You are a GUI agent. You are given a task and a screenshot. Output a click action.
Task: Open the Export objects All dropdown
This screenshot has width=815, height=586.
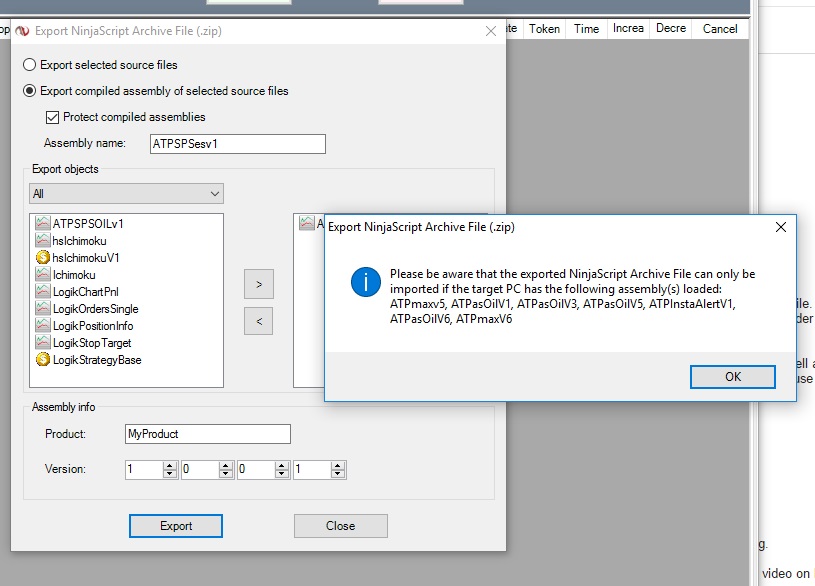click(126, 193)
